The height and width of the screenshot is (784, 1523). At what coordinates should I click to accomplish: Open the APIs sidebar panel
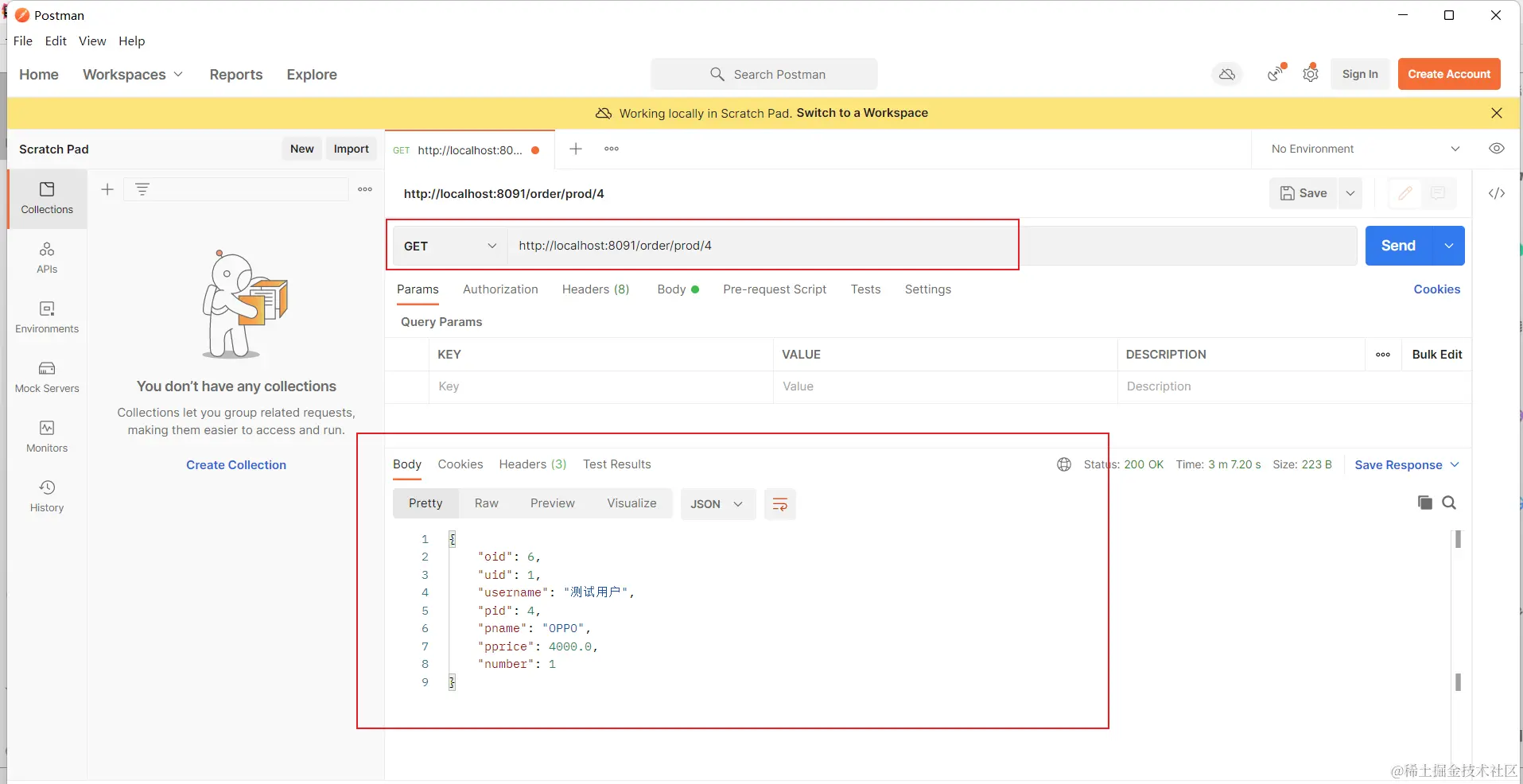point(47,258)
